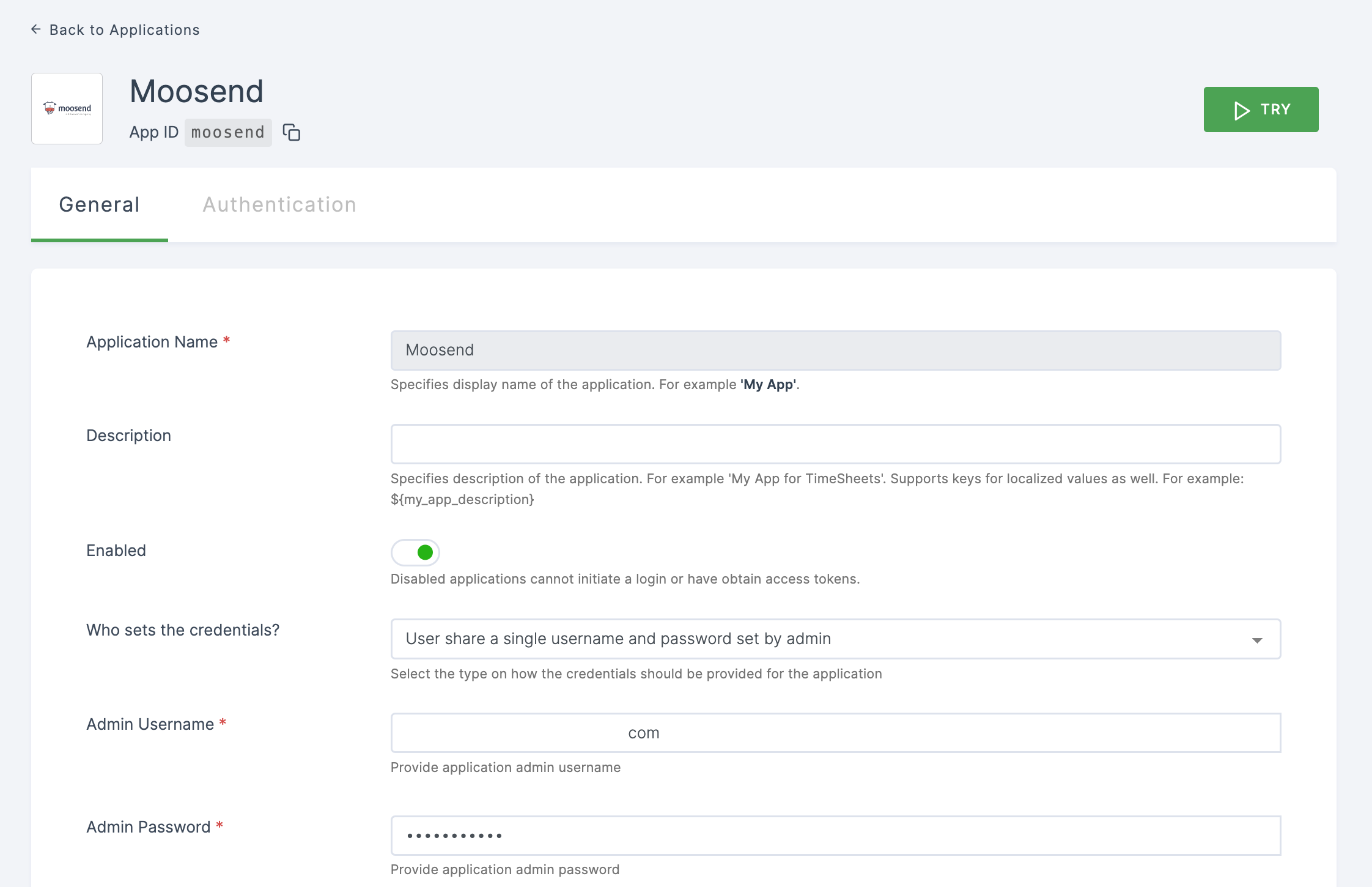
Task: Switch to the General tab
Action: pos(100,205)
